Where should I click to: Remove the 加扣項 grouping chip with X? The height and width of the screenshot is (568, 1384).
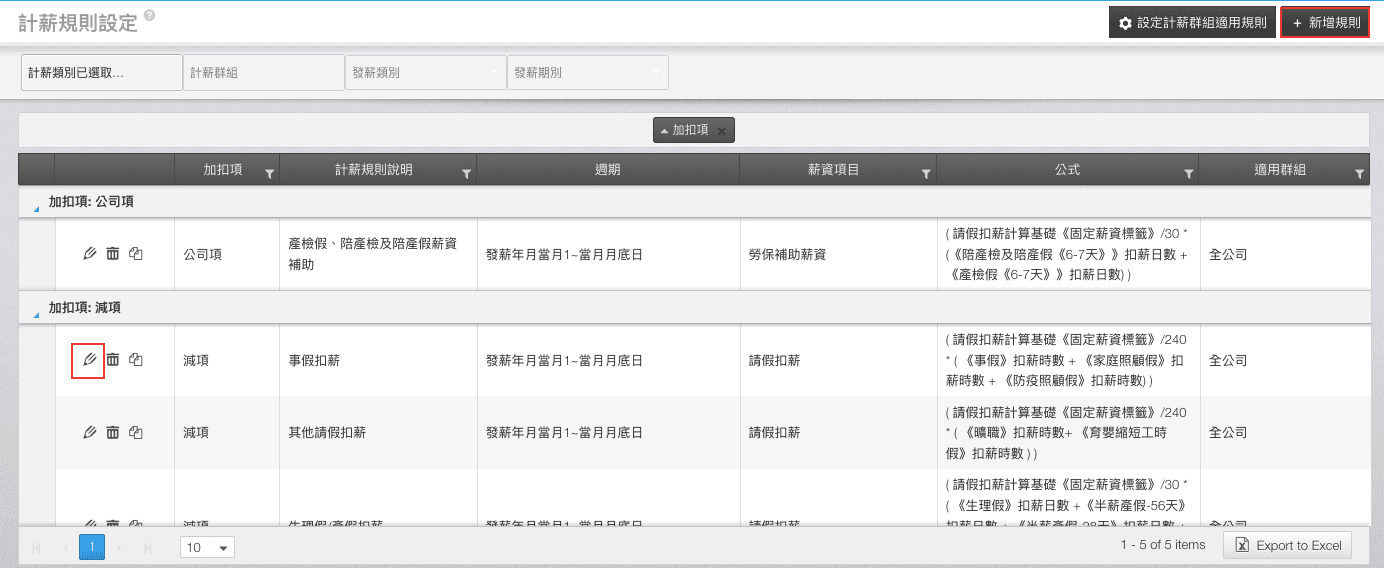[721, 130]
